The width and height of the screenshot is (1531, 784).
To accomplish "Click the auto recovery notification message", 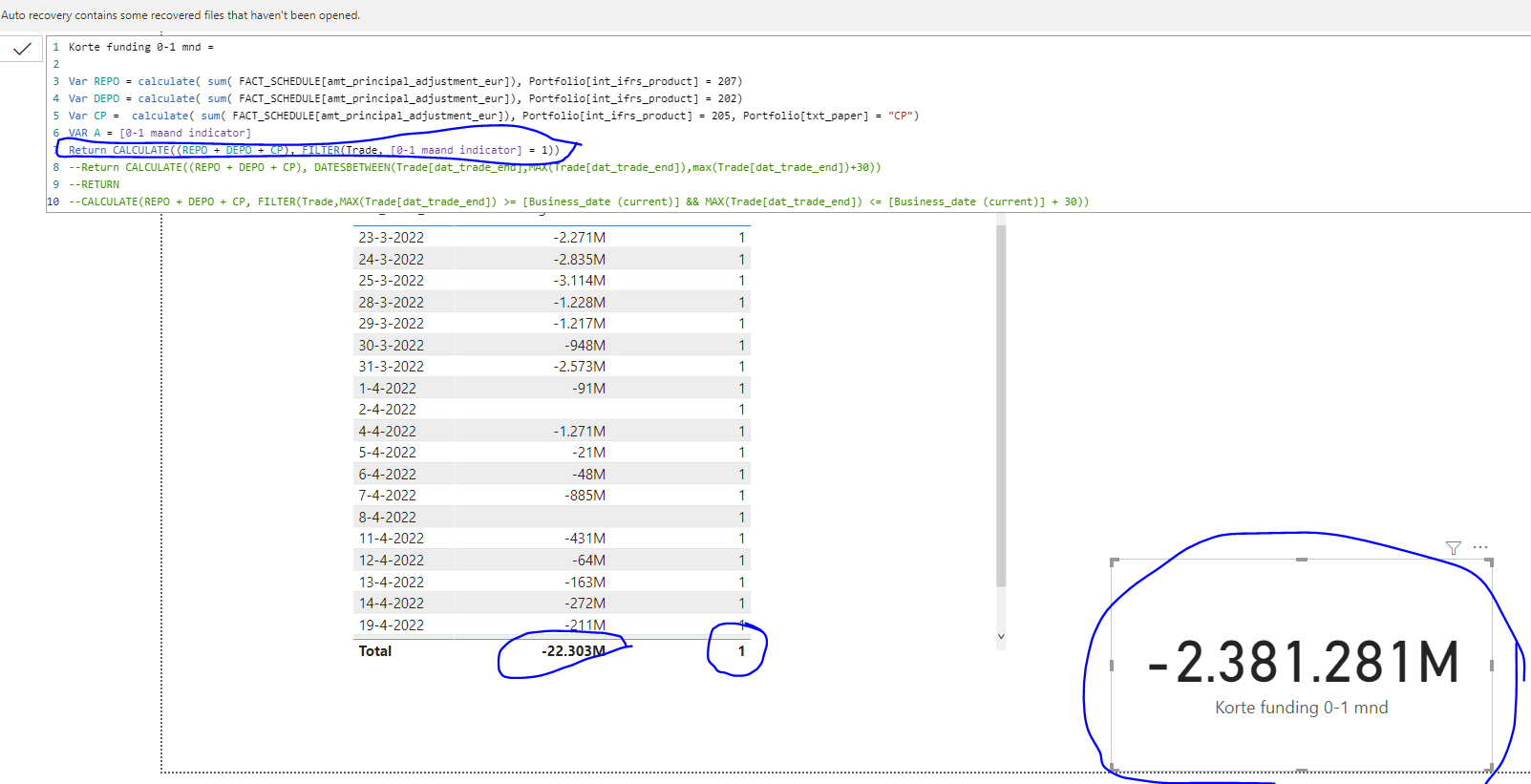I will (181, 15).
